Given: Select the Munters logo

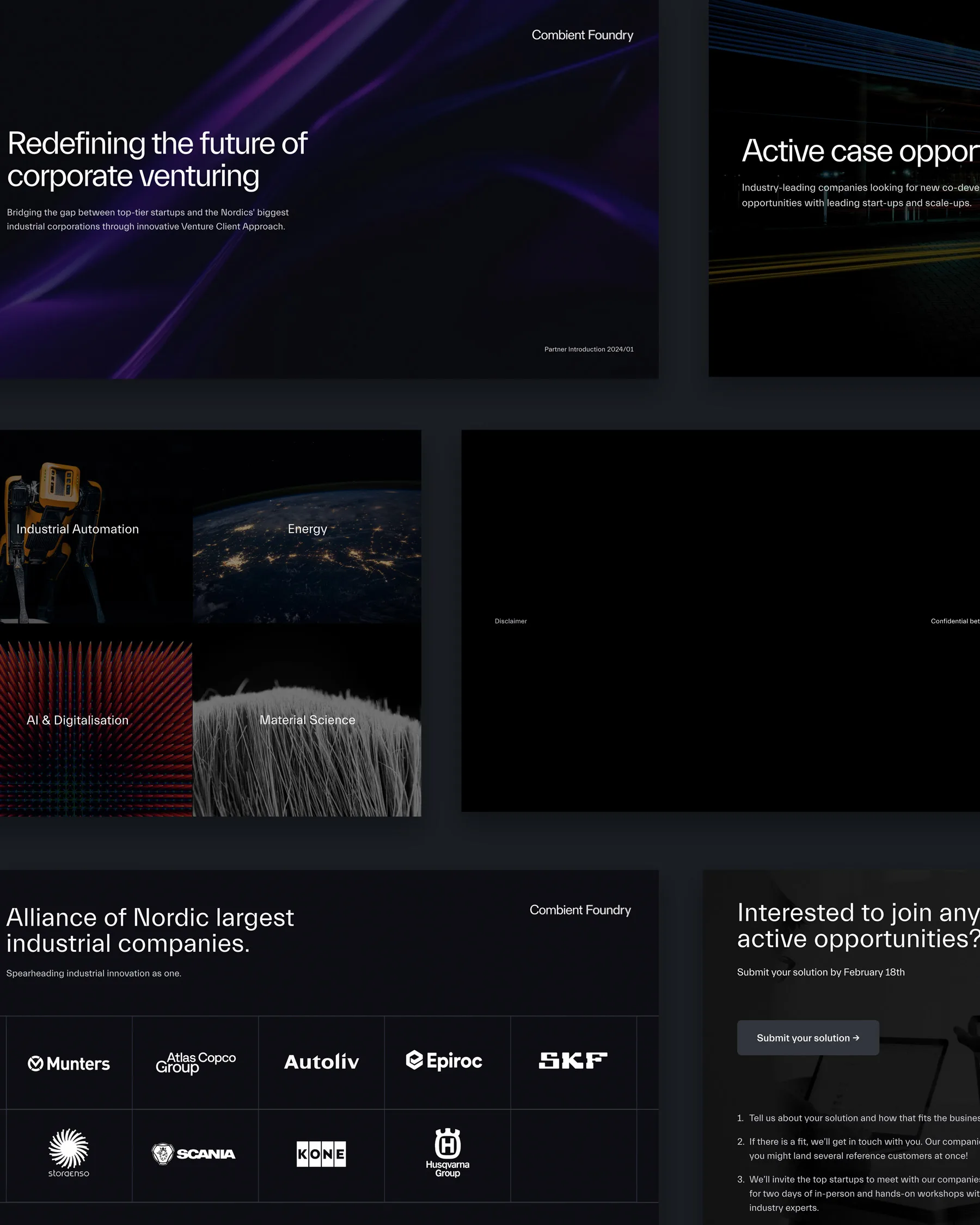Looking at the screenshot, I should (69, 1063).
